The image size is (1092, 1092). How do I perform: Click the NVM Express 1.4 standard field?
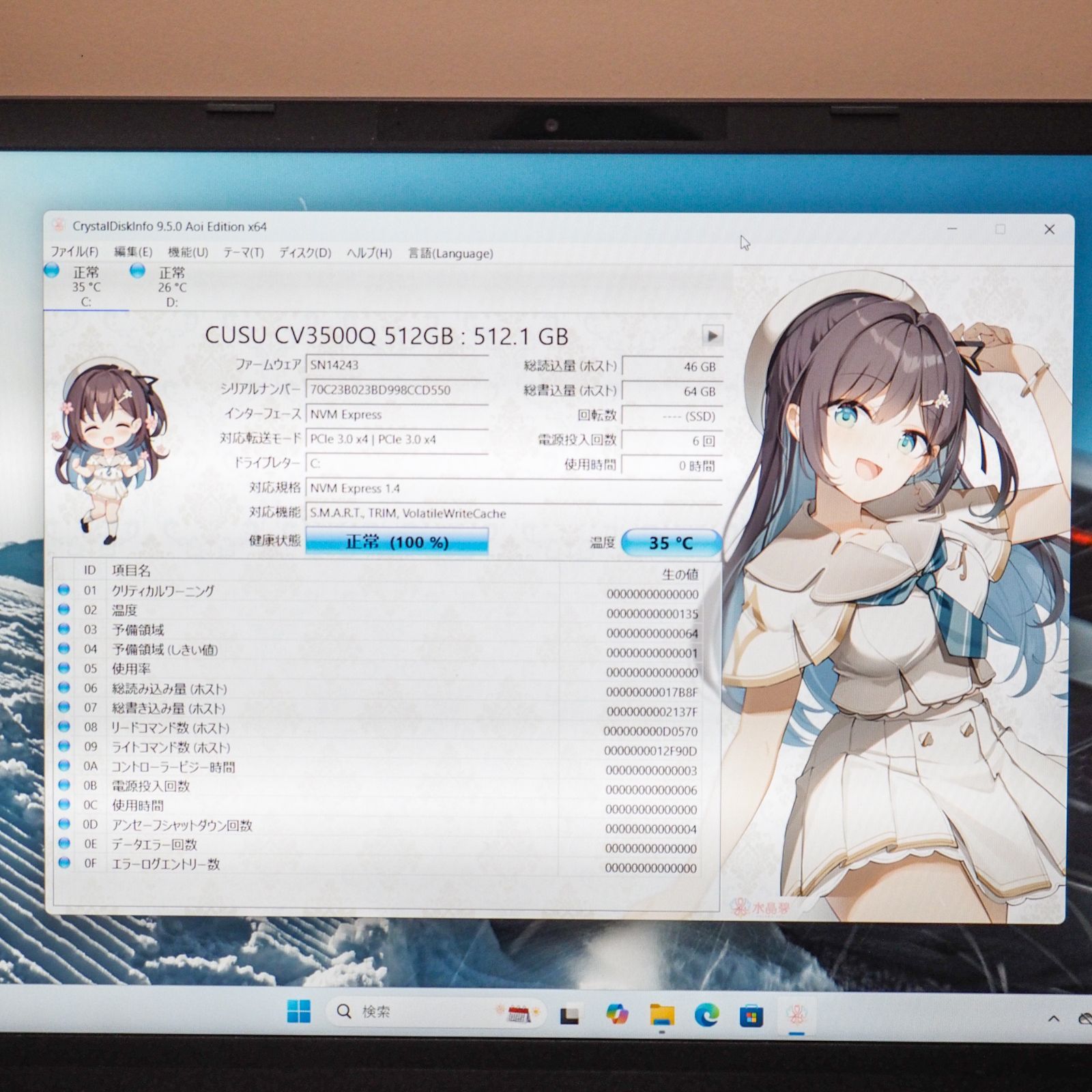(513, 489)
